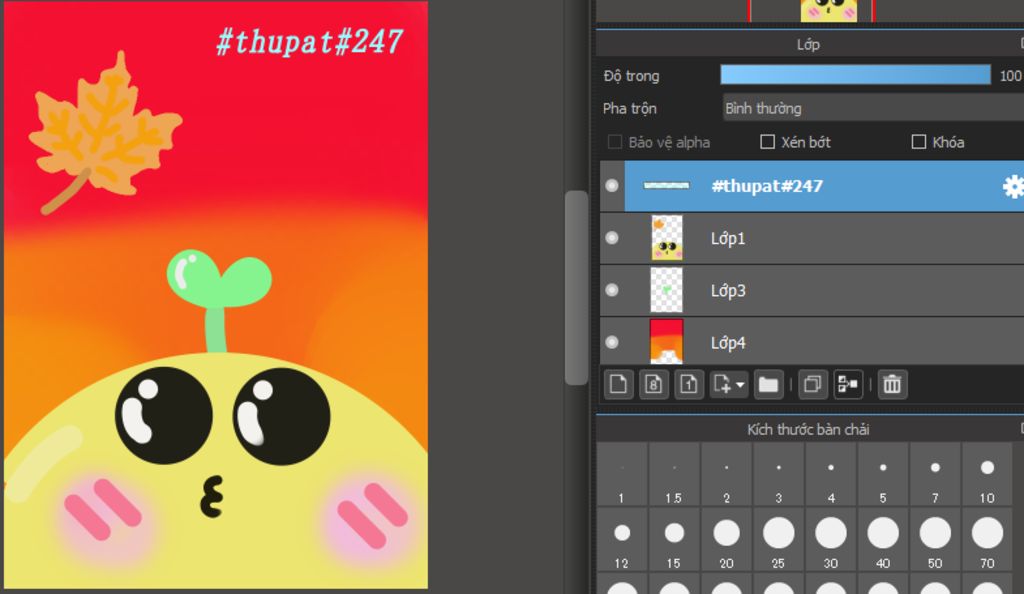
Task: Duplicate the selected layer
Action: click(x=812, y=384)
